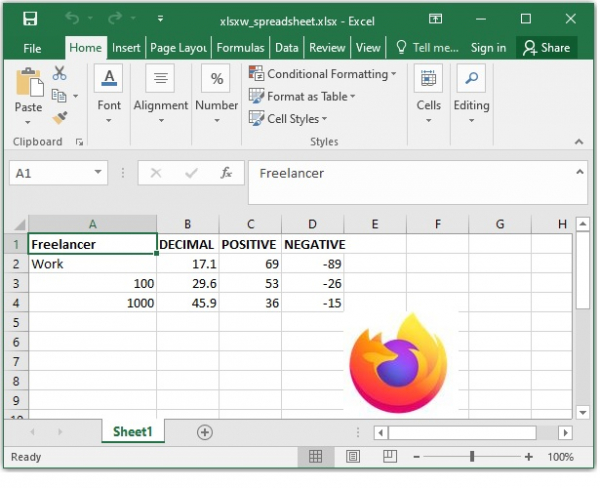Click the horizontal scrollbar right arrow
Image resolution: width=600 pixels, height=488 pixels.
pos(565,433)
